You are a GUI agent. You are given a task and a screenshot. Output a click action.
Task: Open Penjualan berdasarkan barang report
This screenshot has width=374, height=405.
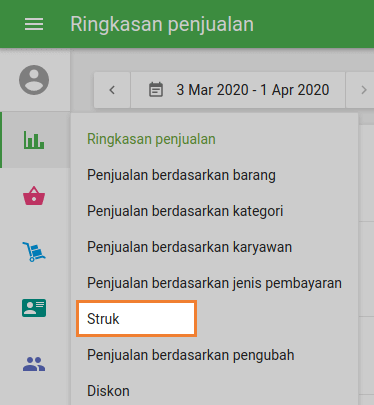(181, 175)
